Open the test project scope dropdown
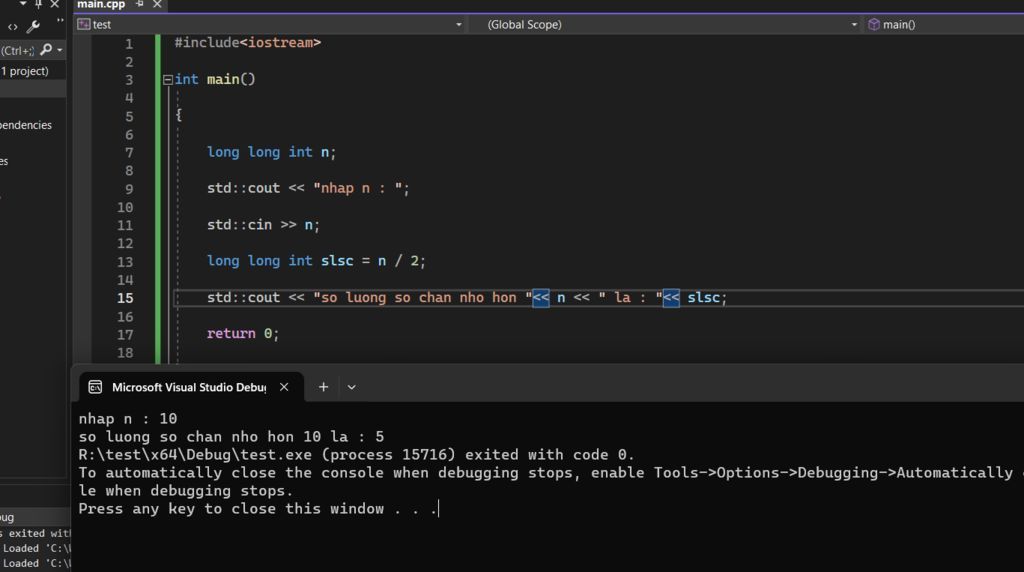 coord(270,25)
